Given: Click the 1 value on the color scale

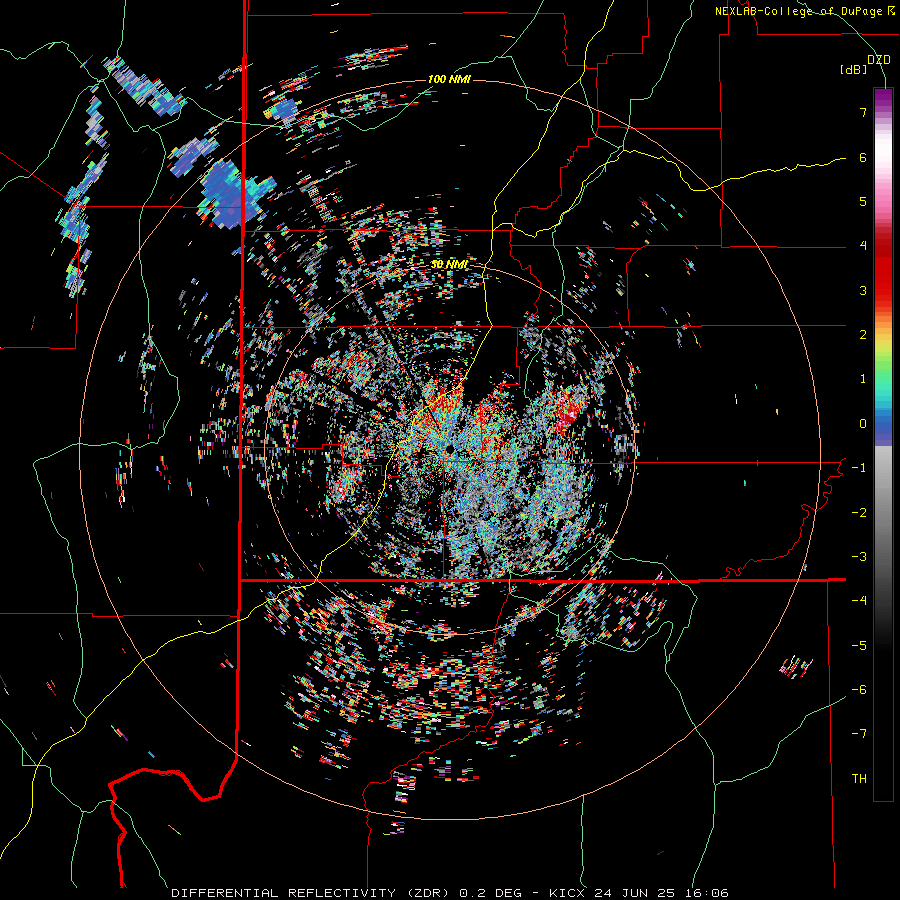Looking at the screenshot, I should click(x=863, y=379).
